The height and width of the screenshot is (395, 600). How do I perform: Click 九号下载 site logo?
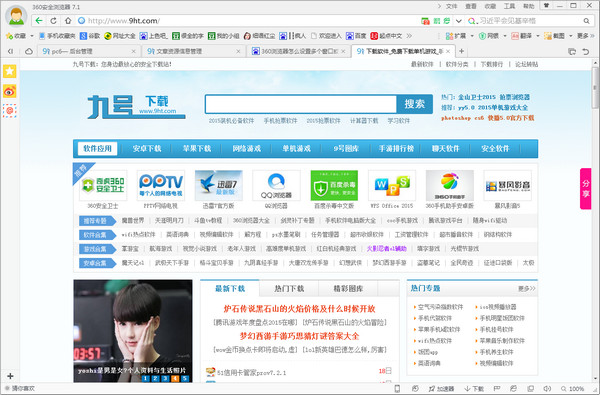(x=136, y=106)
